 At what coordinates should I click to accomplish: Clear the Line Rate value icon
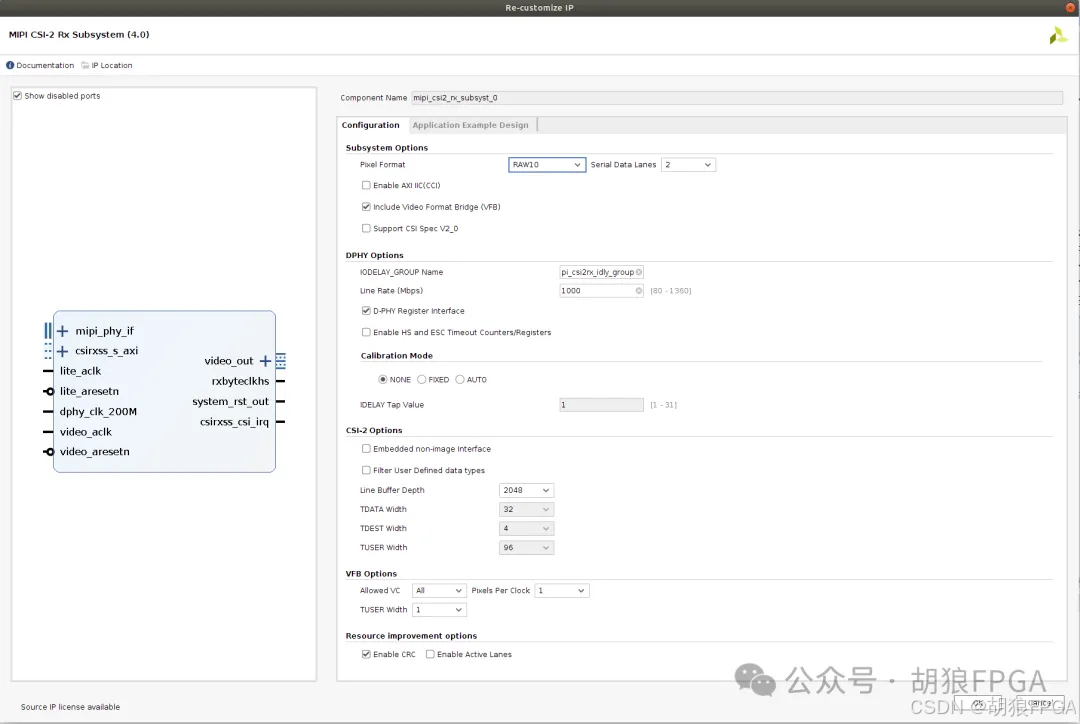tap(638, 291)
